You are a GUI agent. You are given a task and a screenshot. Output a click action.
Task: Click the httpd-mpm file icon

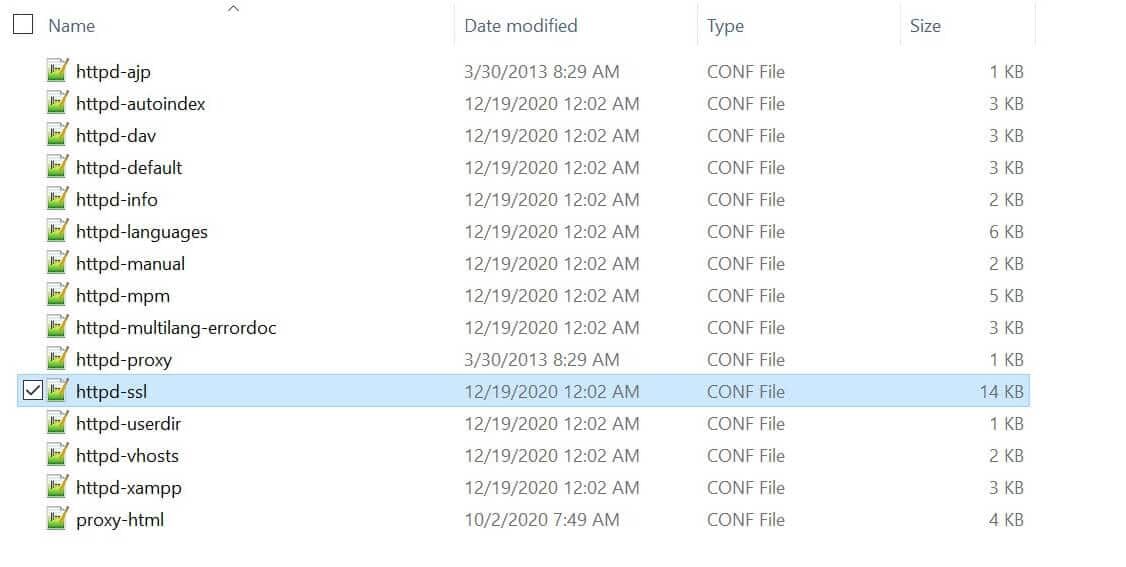coord(58,296)
